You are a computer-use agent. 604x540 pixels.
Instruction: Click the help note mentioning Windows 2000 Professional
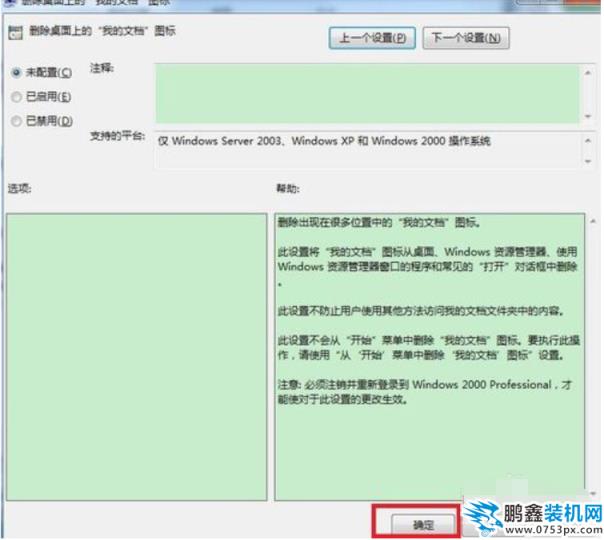click(x=425, y=392)
